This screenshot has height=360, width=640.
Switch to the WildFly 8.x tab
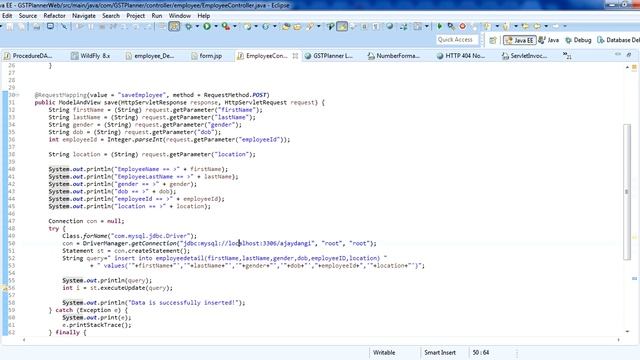(91, 56)
